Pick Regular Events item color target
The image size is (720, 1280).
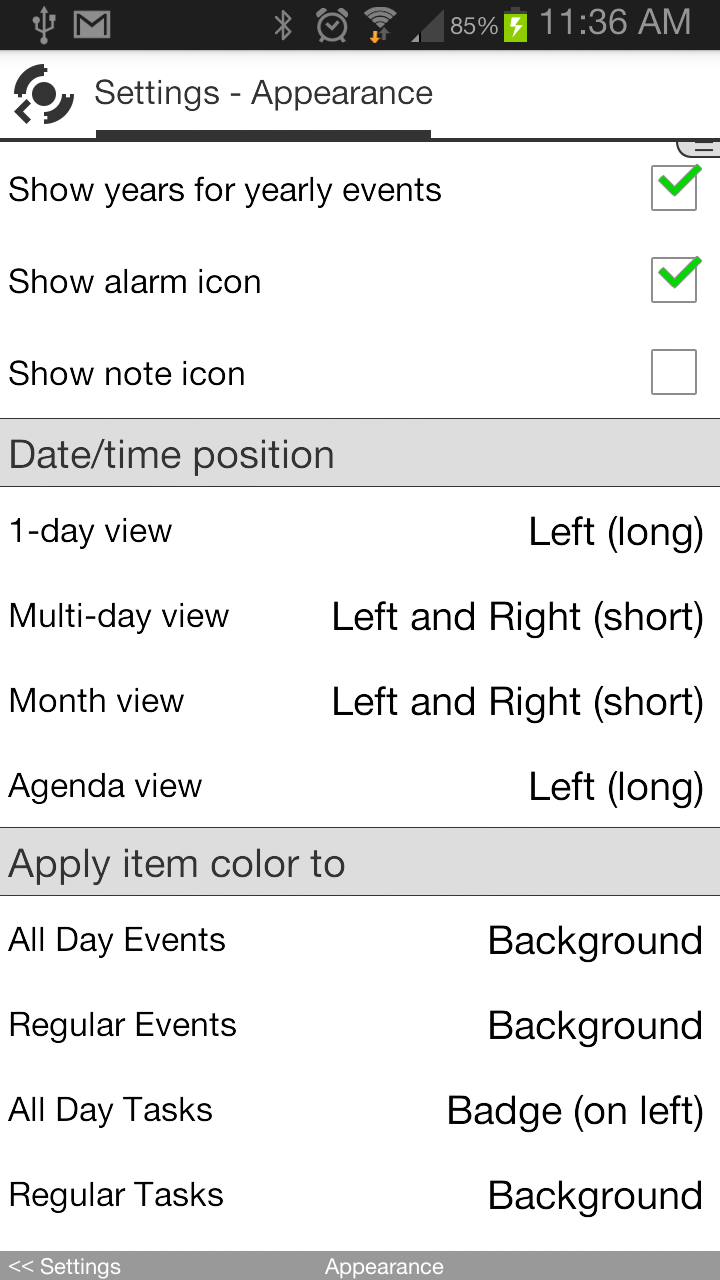[595, 1026]
